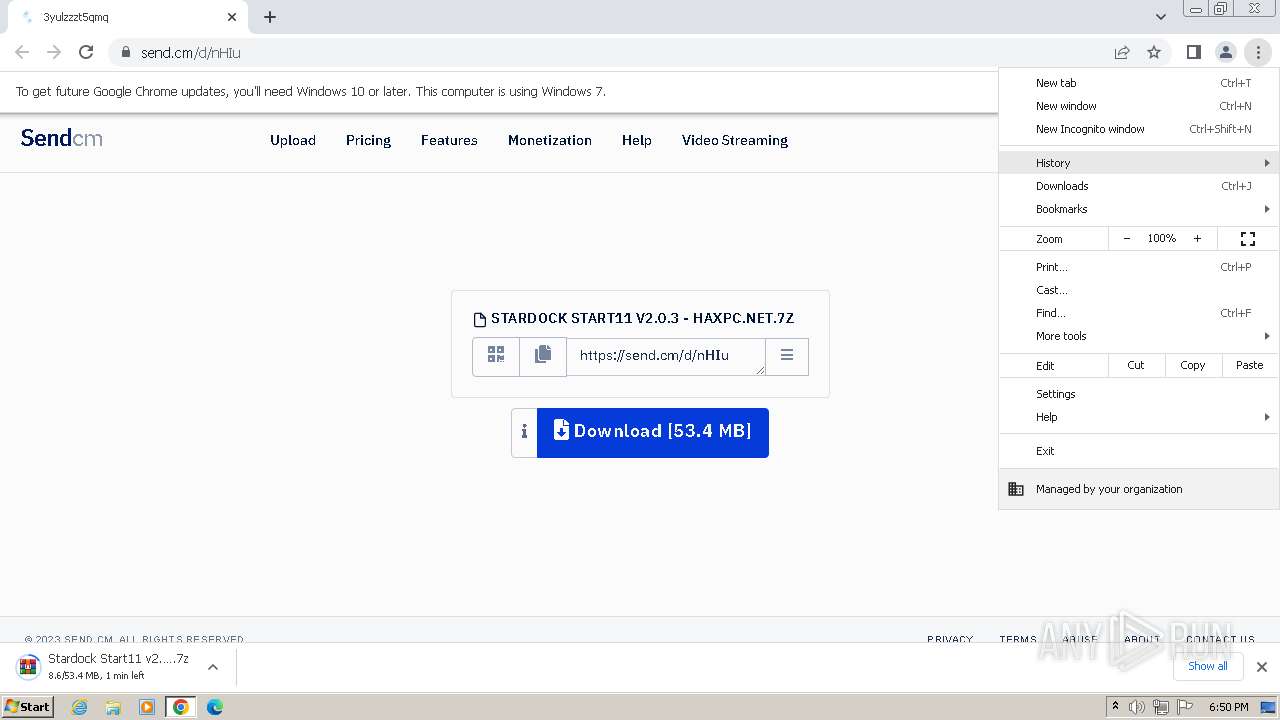This screenshot has height=720, width=1280.
Task: Click the Action Center flag tray icon
Action: (1185, 707)
